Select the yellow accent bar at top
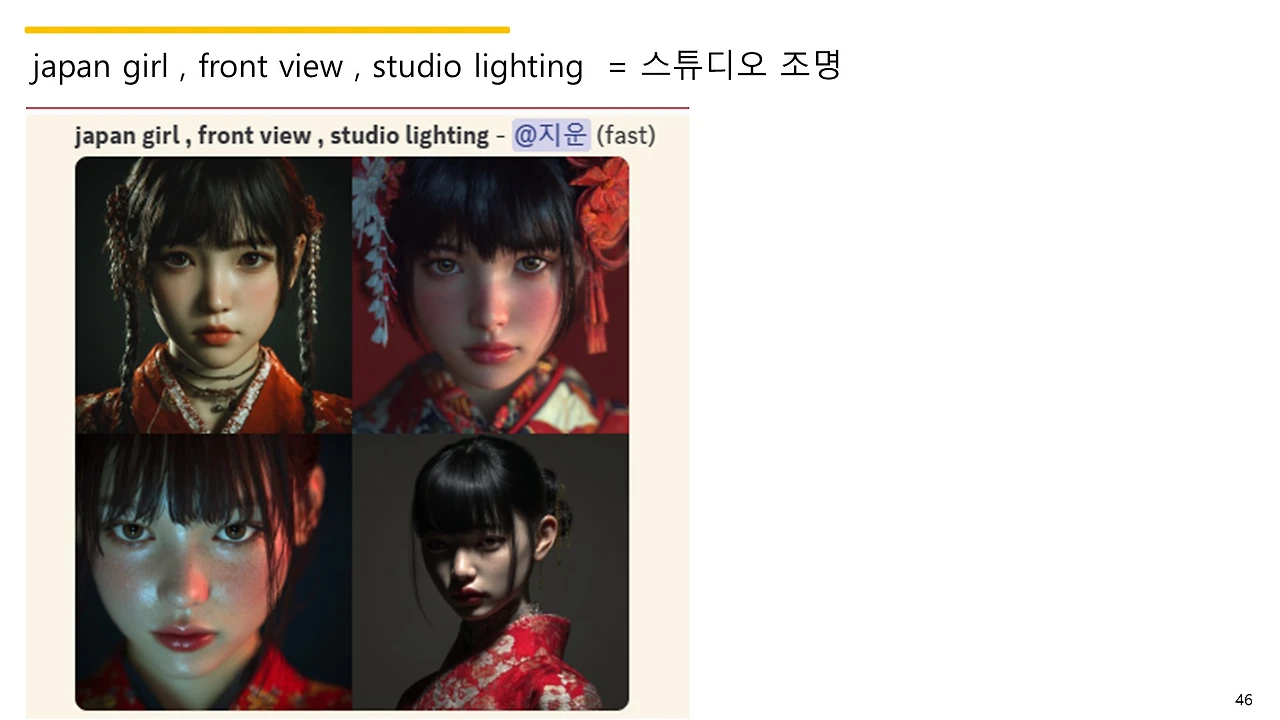Viewport: 1280px width, 720px height. [267, 30]
